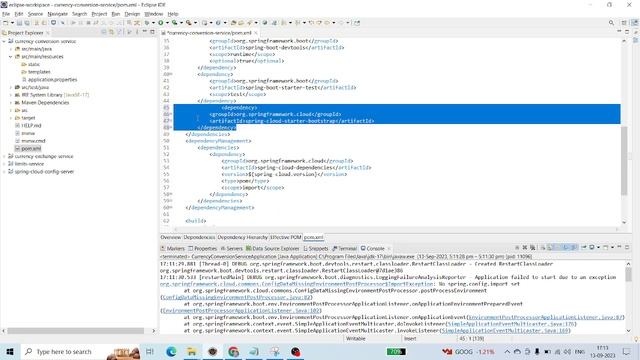Viewport: 640px width, 360px height.
Task: Switch to the Effective POM tab
Action: point(285,237)
